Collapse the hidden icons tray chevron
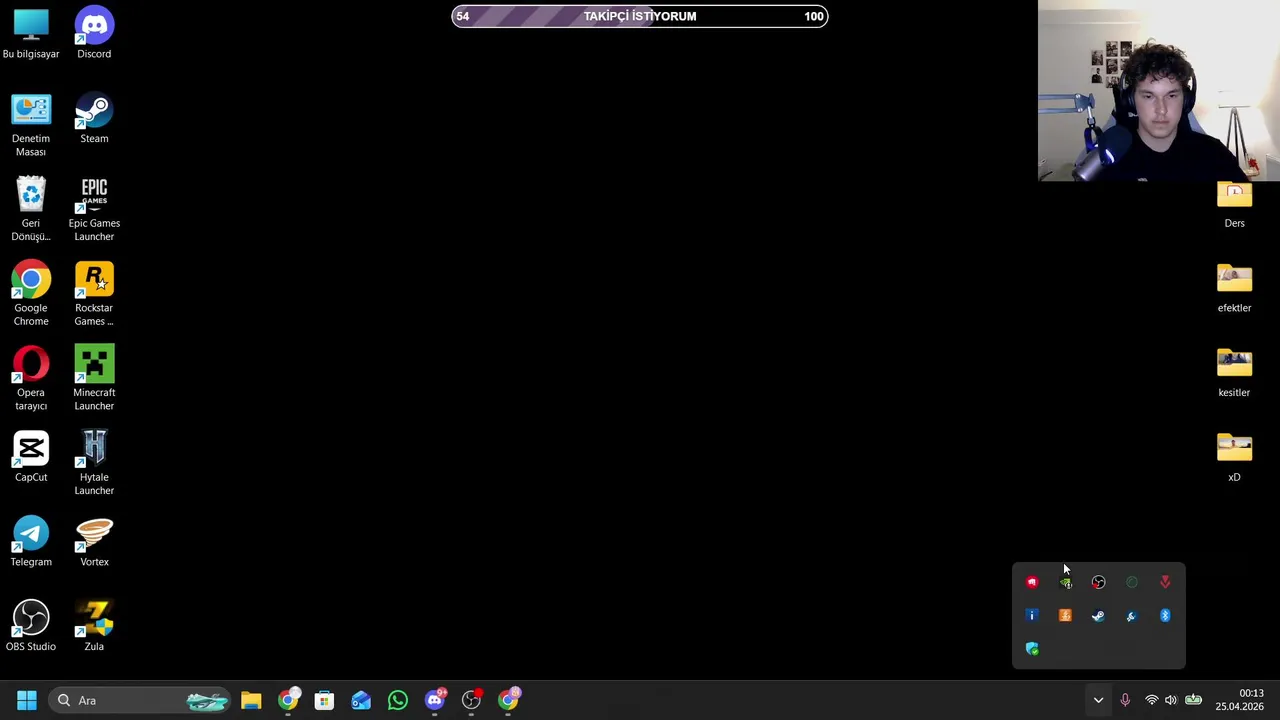The width and height of the screenshot is (1280, 720). tap(1098, 700)
